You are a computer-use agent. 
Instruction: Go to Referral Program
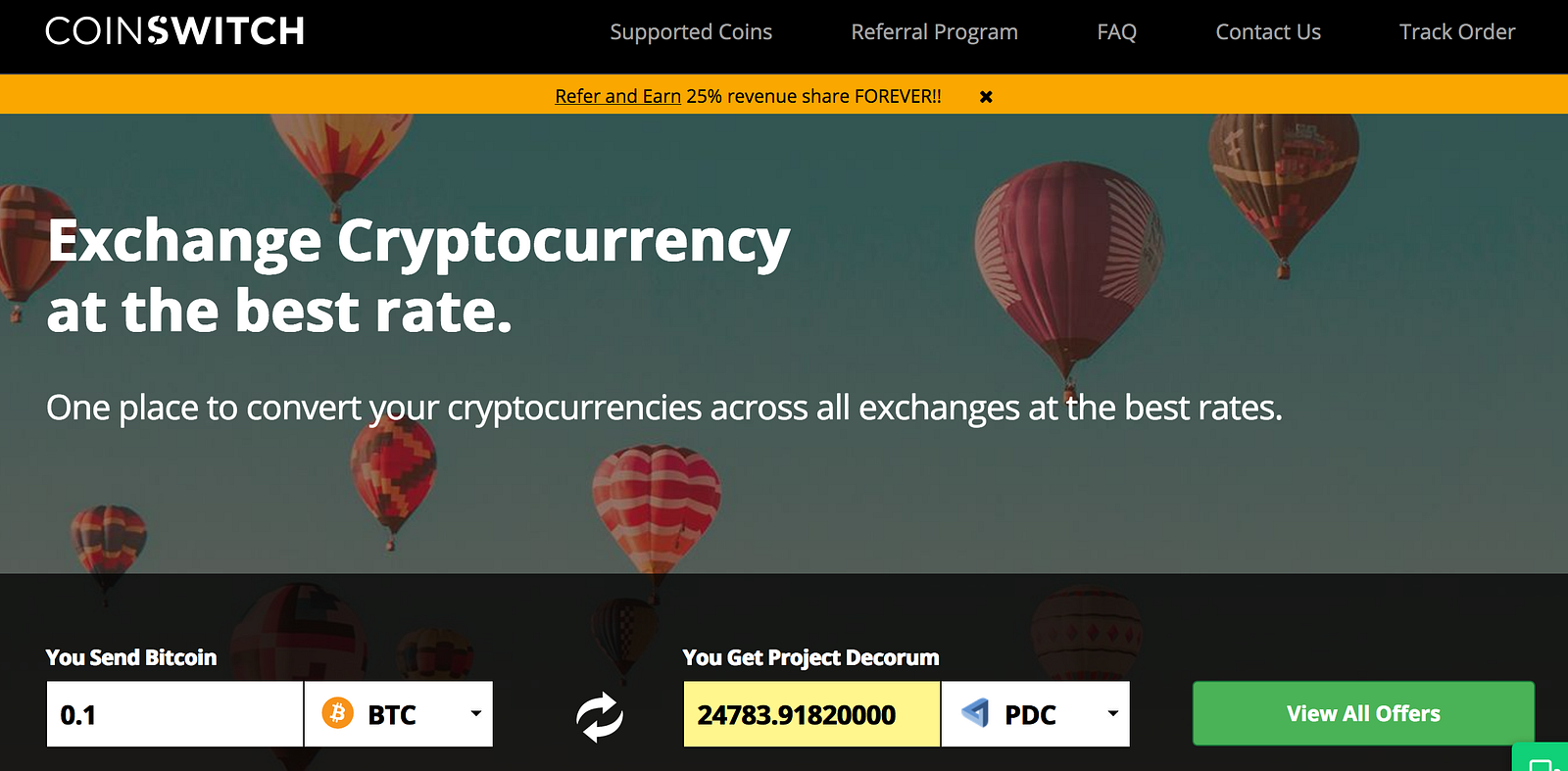(x=934, y=32)
